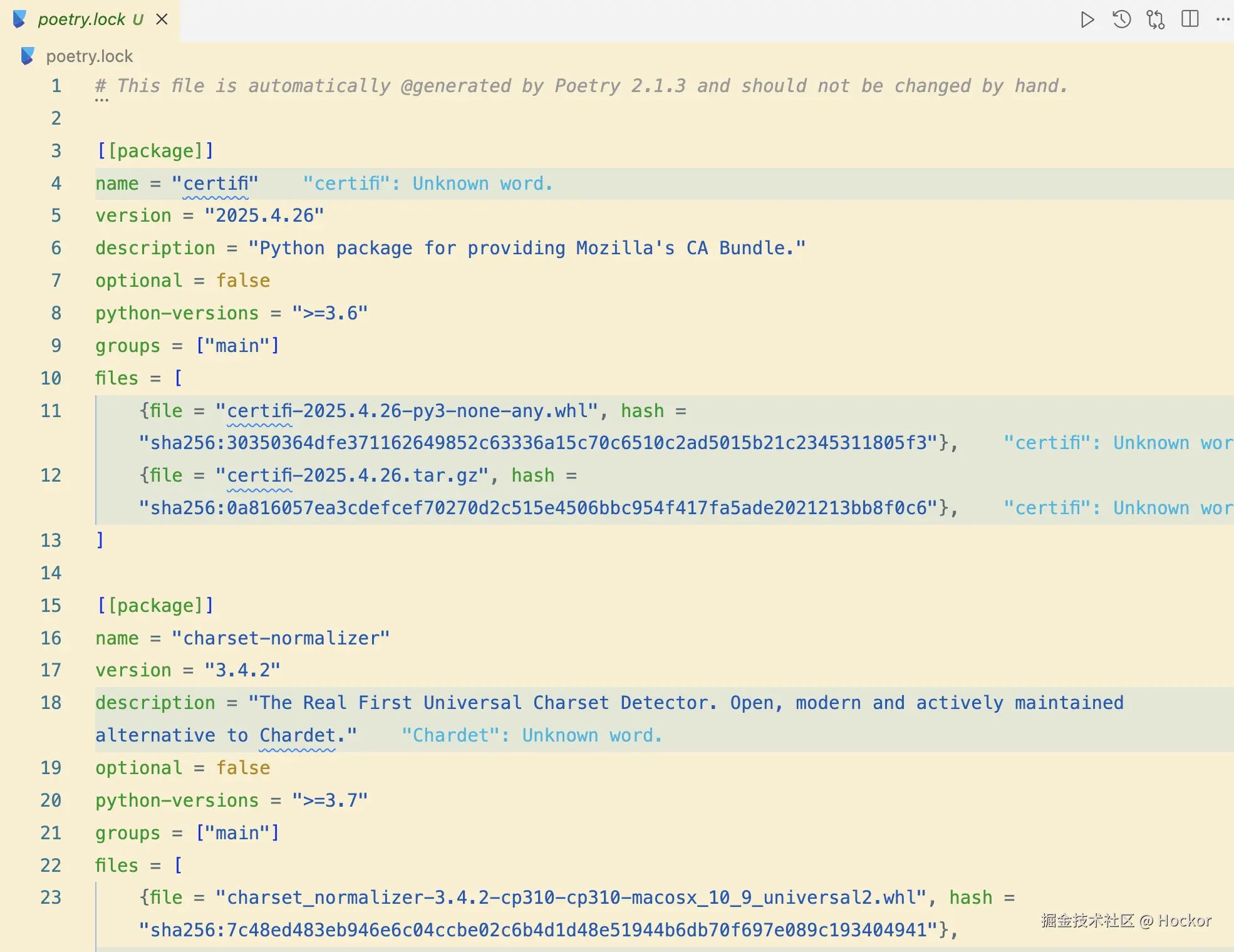Click line number 22 in the gutter
1234x952 pixels.
(51, 866)
